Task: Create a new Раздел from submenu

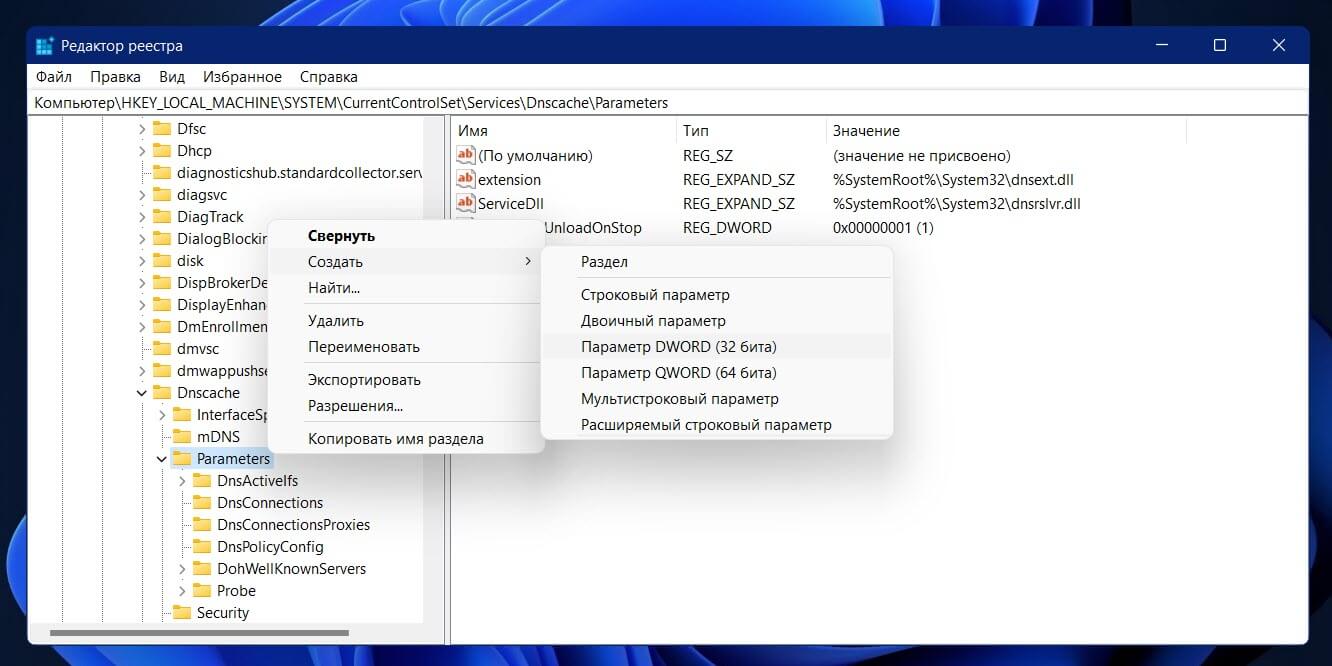Action: pyautogui.click(x=716, y=262)
